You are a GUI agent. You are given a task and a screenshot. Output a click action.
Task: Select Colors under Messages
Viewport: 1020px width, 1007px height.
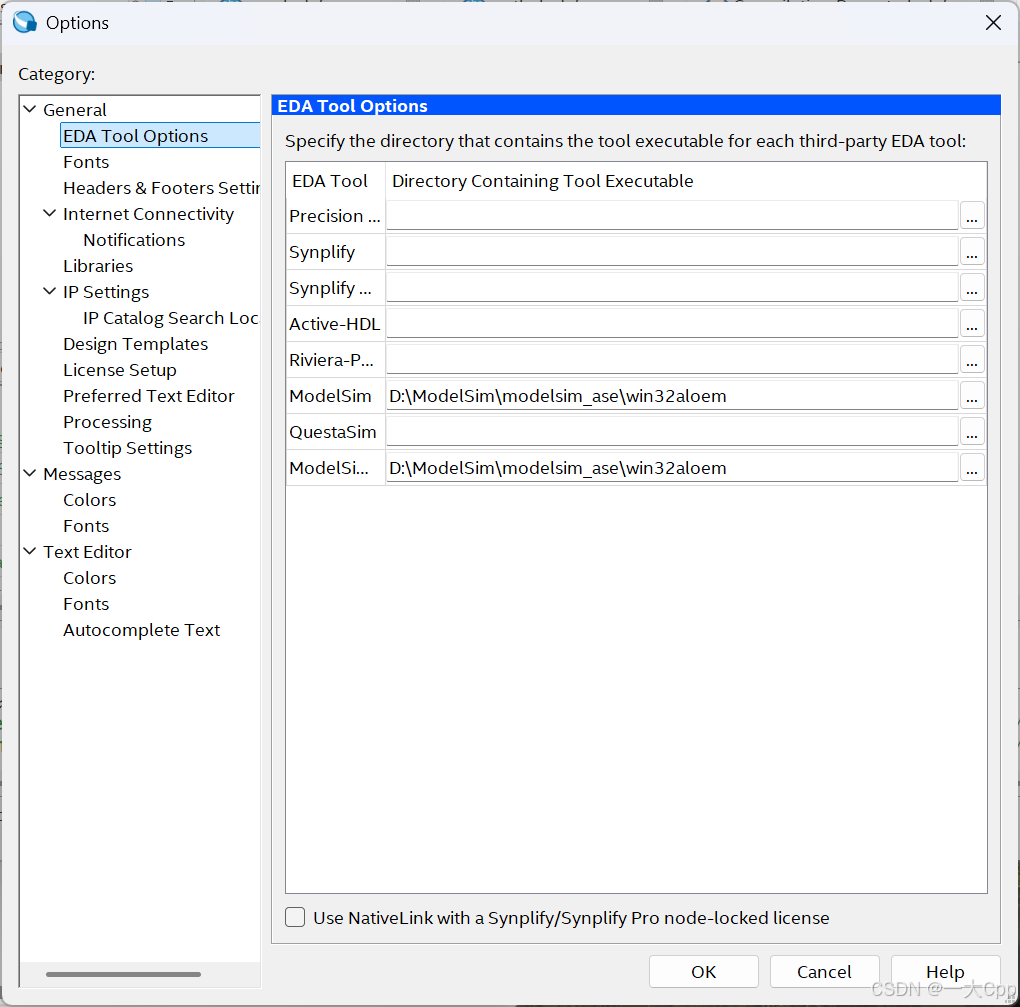[x=89, y=500]
